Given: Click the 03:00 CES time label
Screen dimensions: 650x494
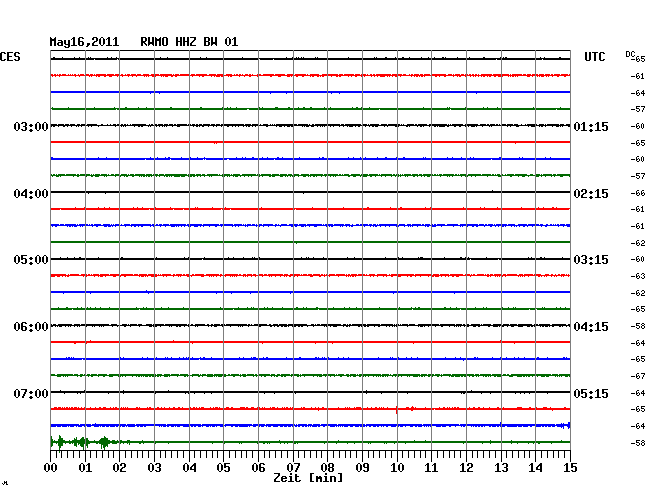Looking at the screenshot, I should tap(31, 126).
